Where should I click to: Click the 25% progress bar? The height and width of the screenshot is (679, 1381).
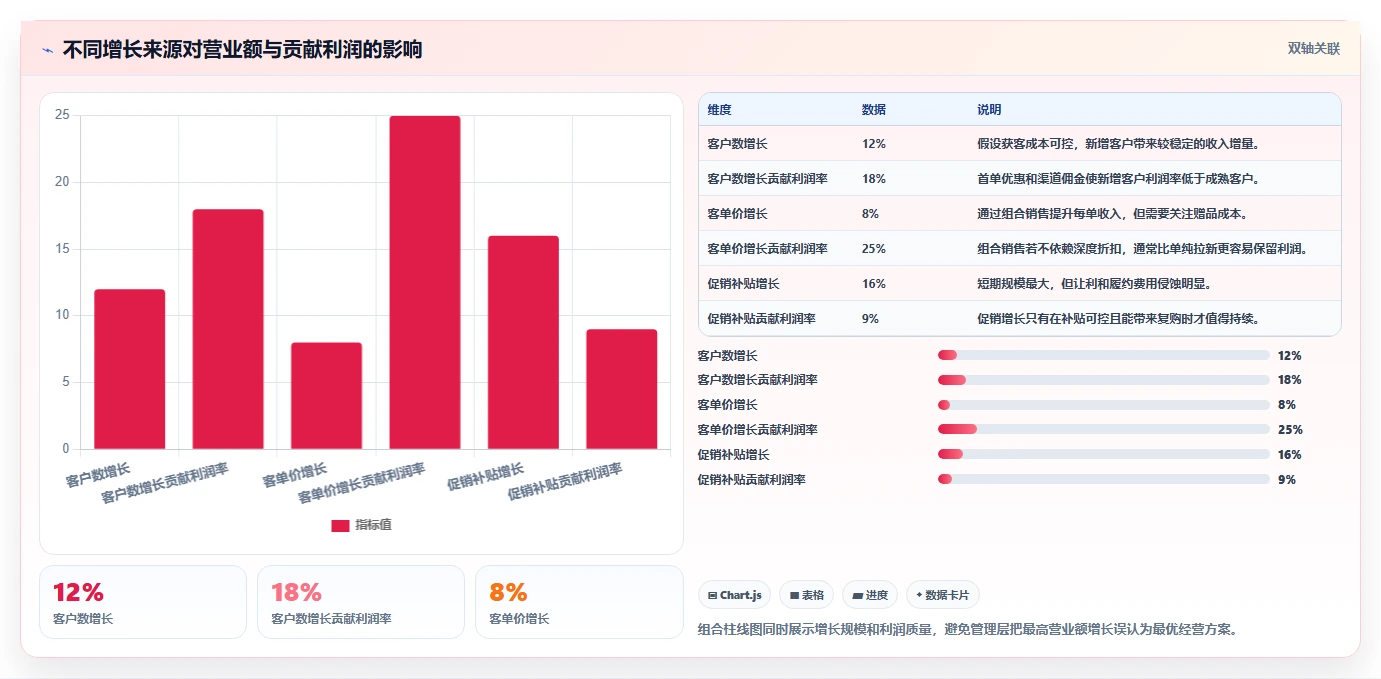(x=1104, y=430)
